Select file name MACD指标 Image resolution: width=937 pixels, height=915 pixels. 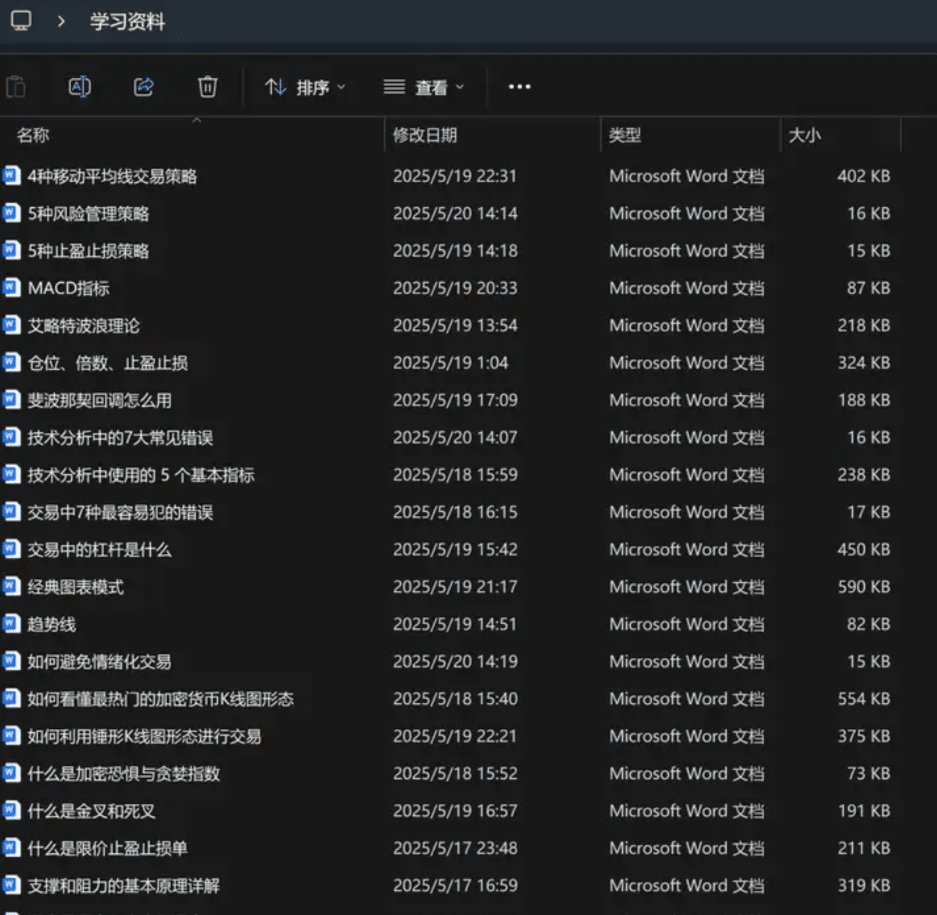tap(69, 288)
